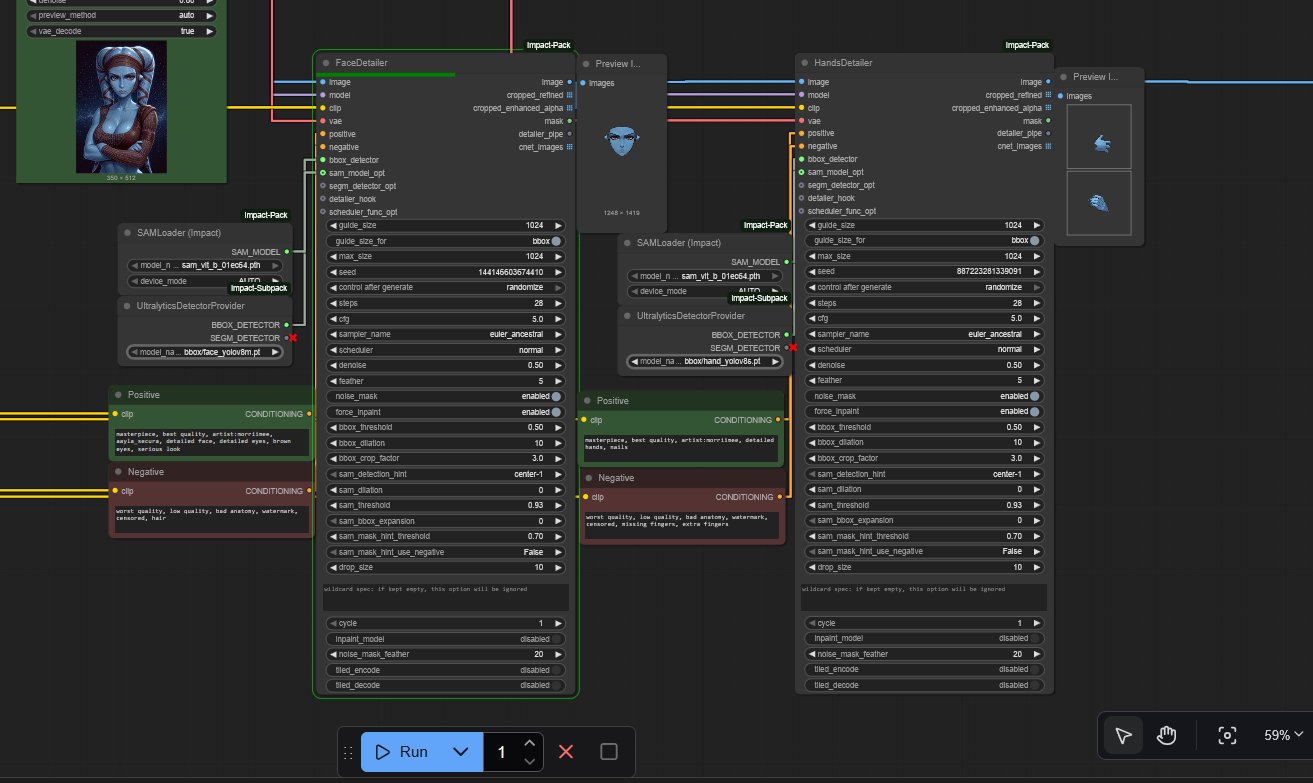Collapse the Positive node mentioning detailed hands
The height and width of the screenshot is (783, 1313).
click(x=587, y=401)
